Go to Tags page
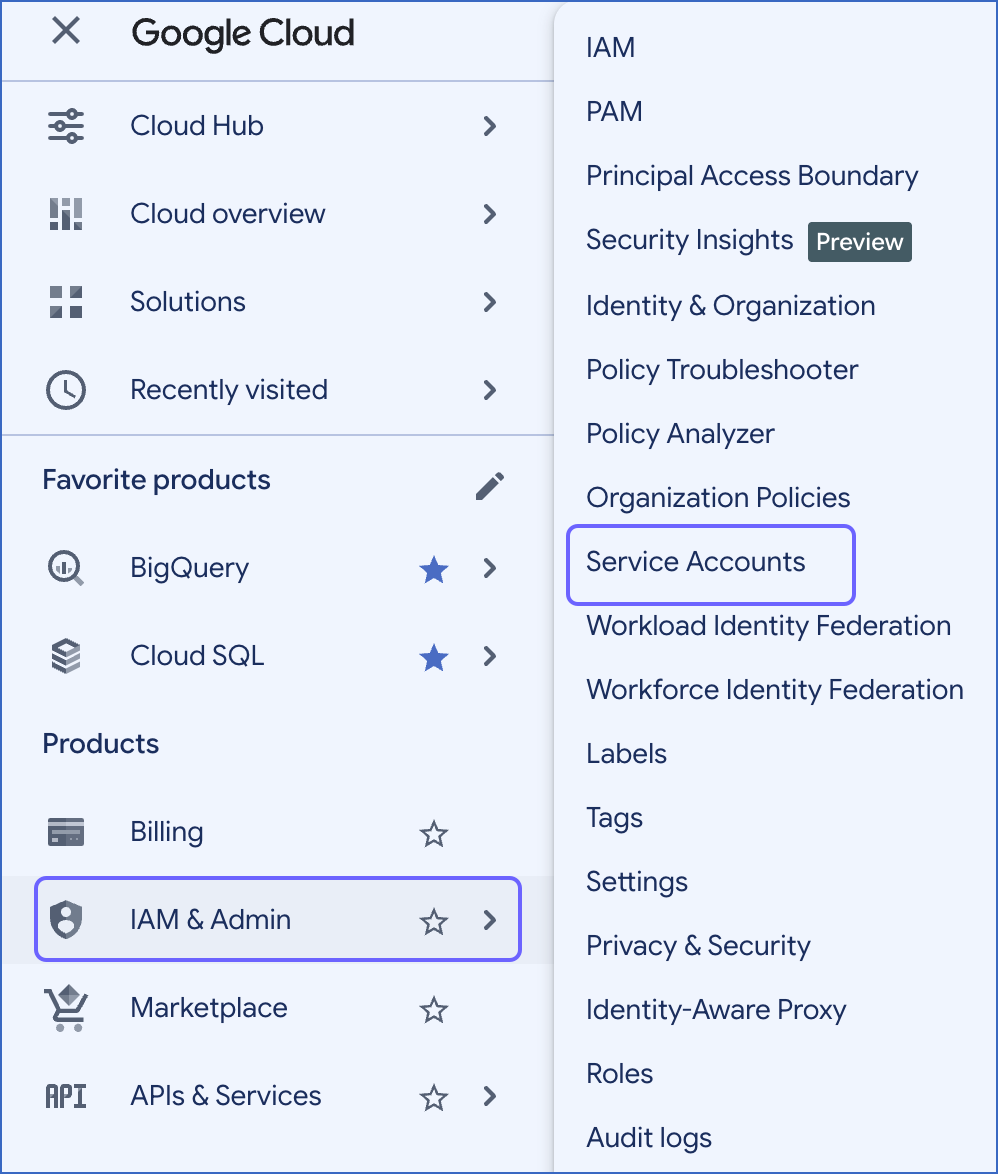998x1174 pixels. coord(614,818)
